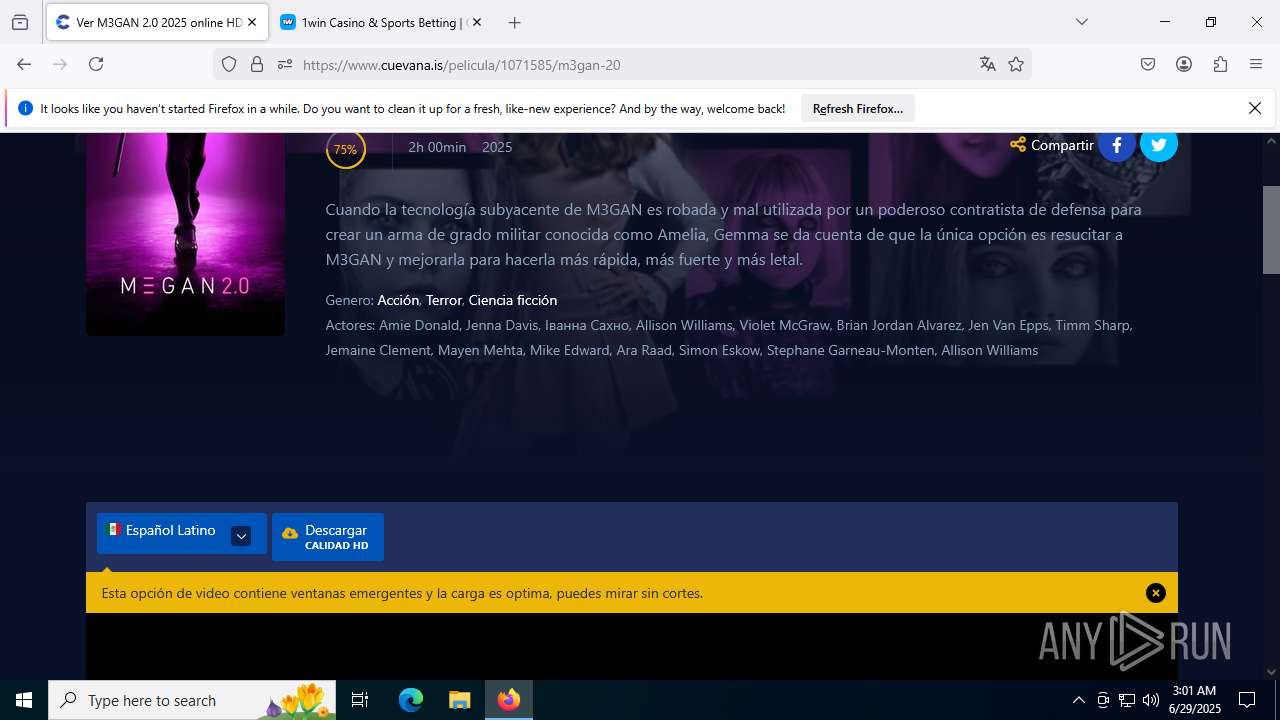
Task: Click actor name Jen Van Epps
Action: click(x=1008, y=325)
